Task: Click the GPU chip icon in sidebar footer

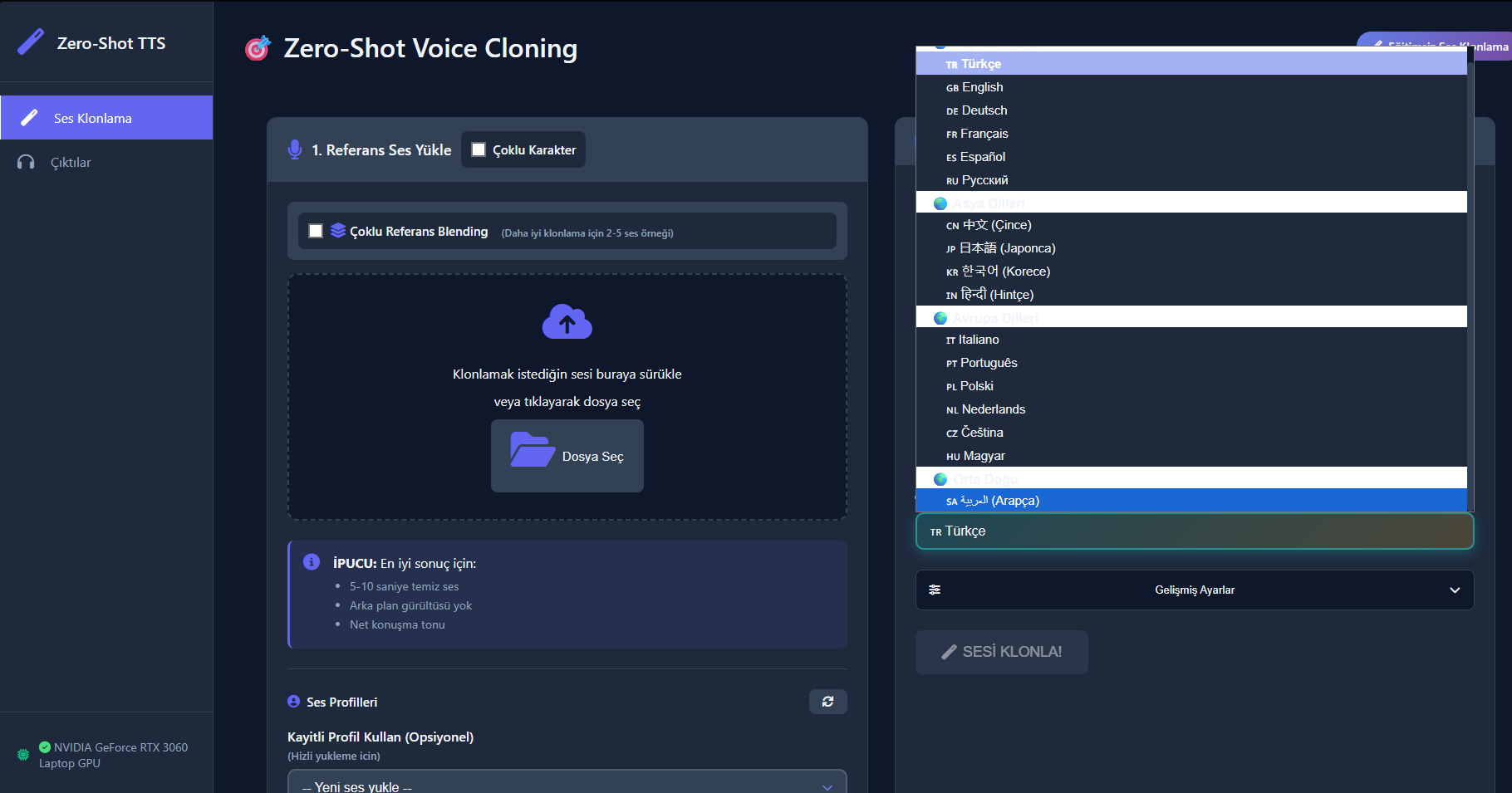Action: (x=23, y=755)
